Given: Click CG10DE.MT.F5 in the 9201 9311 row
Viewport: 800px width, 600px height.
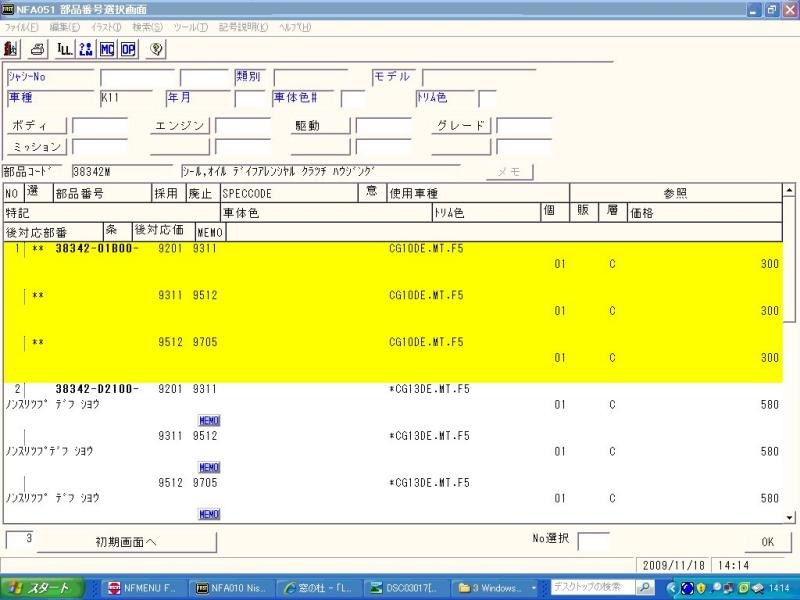Looking at the screenshot, I should (x=426, y=248).
